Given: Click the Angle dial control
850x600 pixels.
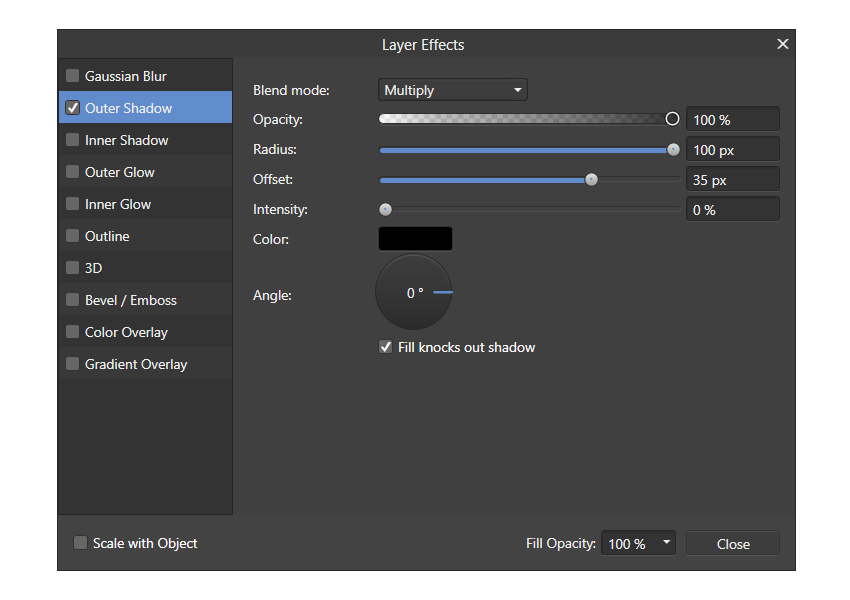Looking at the screenshot, I should (413, 293).
